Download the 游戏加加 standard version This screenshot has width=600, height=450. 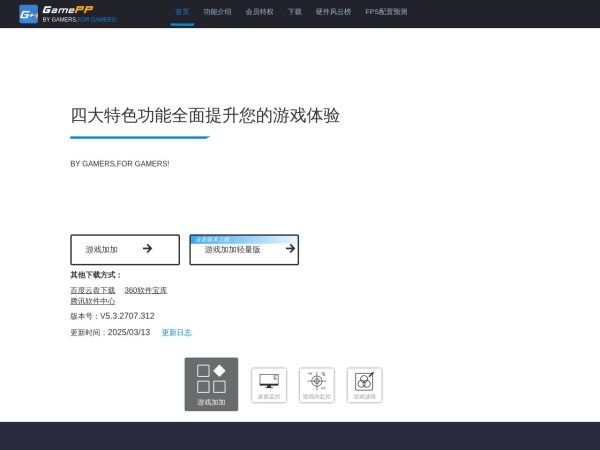tap(110, 249)
